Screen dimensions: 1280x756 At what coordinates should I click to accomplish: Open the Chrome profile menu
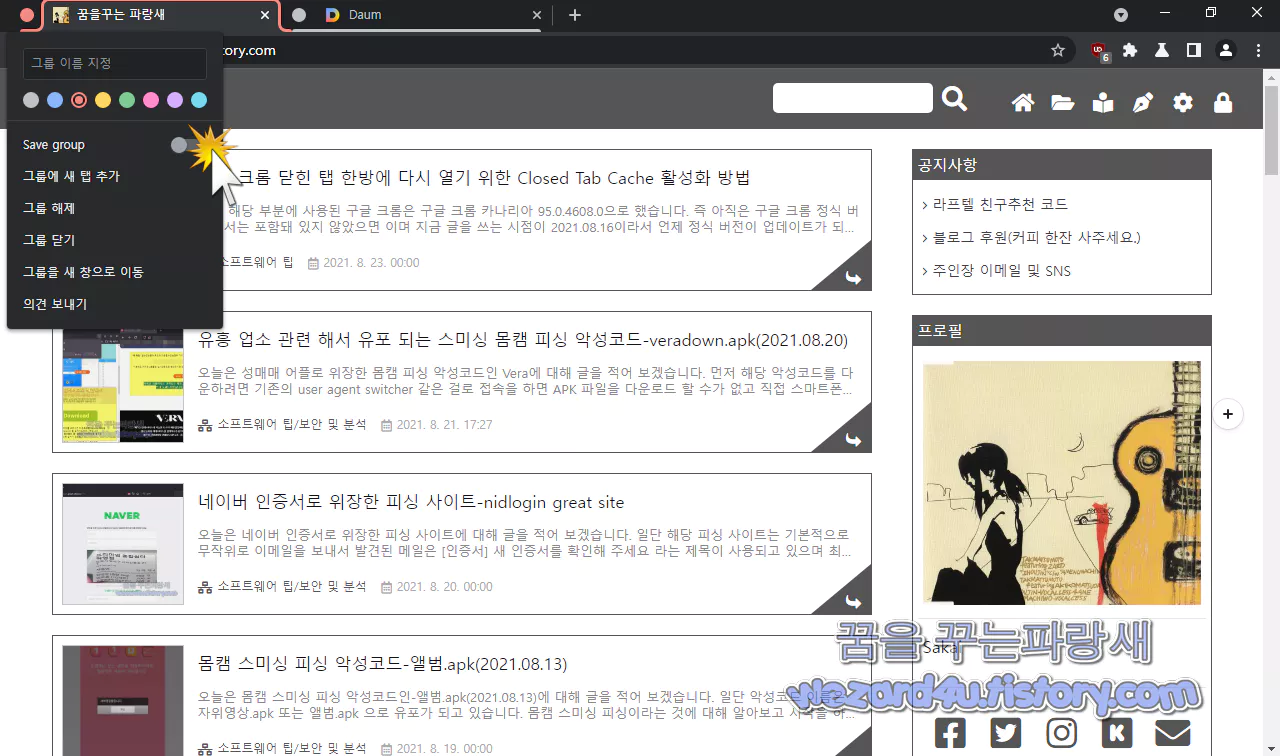[1225, 50]
